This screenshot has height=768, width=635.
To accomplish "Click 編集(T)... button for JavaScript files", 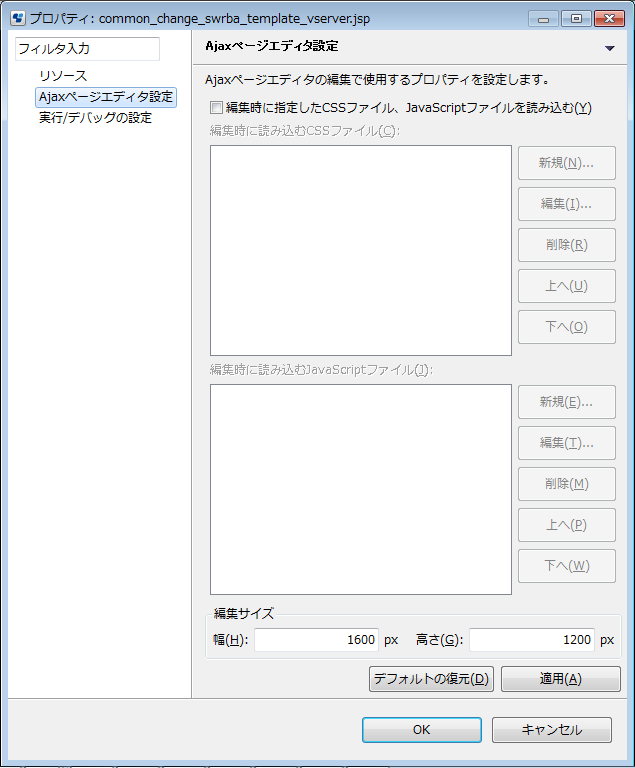I will [567, 443].
